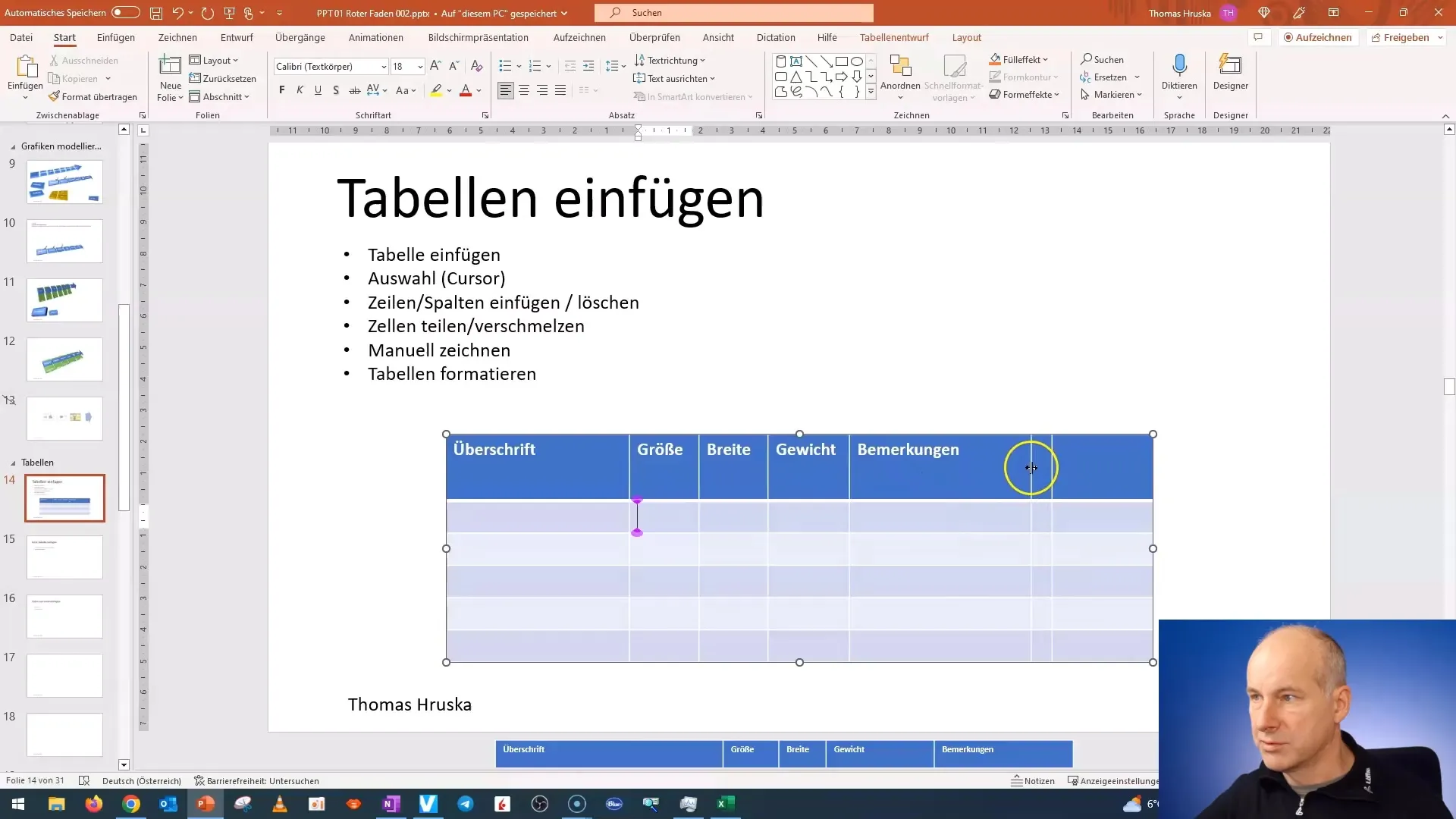Image resolution: width=1456 pixels, height=819 pixels.
Task: Toggle bold formatting with B icon
Action: (282, 90)
